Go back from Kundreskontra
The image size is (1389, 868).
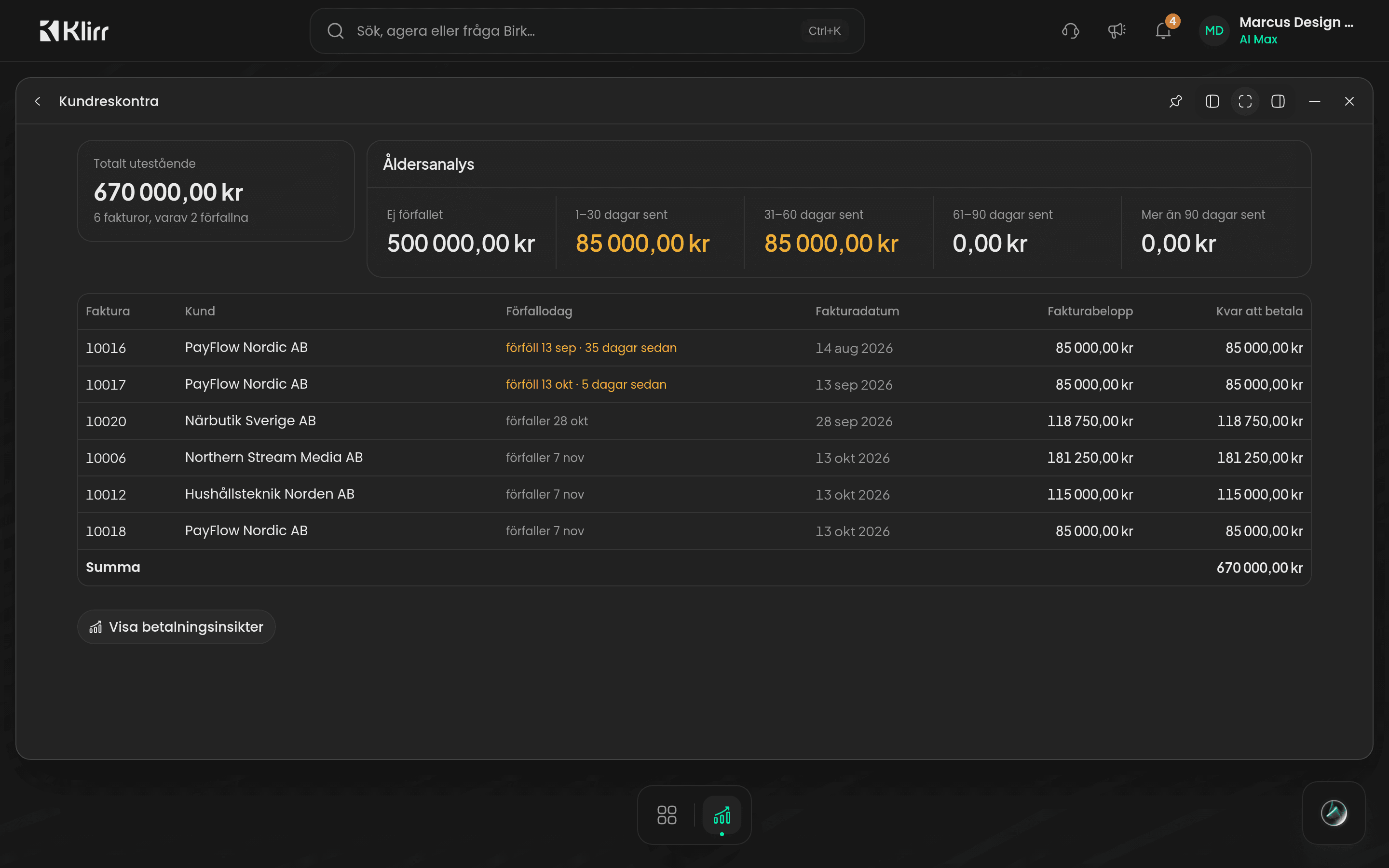point(38,102)
